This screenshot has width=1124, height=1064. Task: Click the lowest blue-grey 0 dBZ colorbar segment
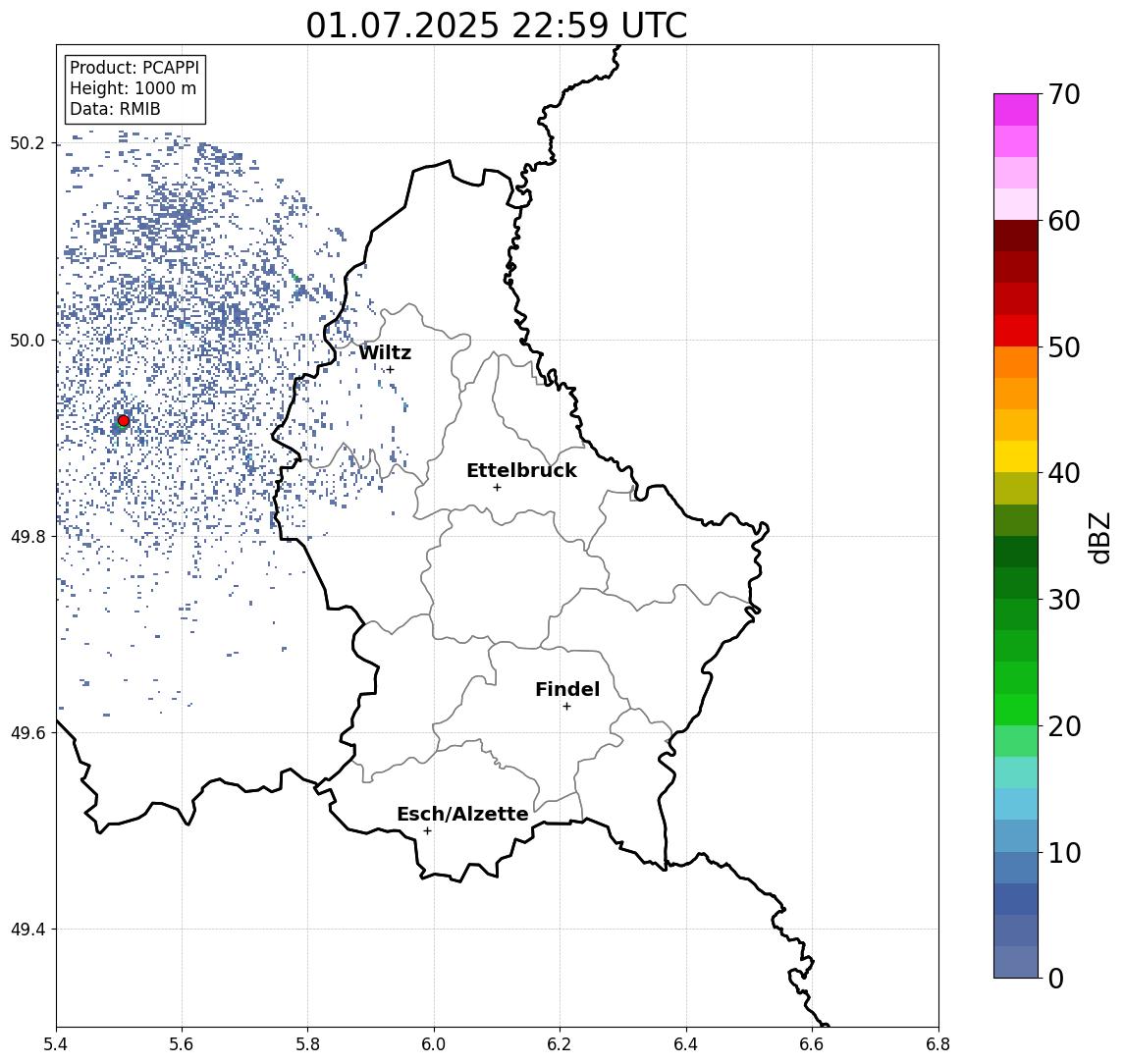(x=1016, y=962)
